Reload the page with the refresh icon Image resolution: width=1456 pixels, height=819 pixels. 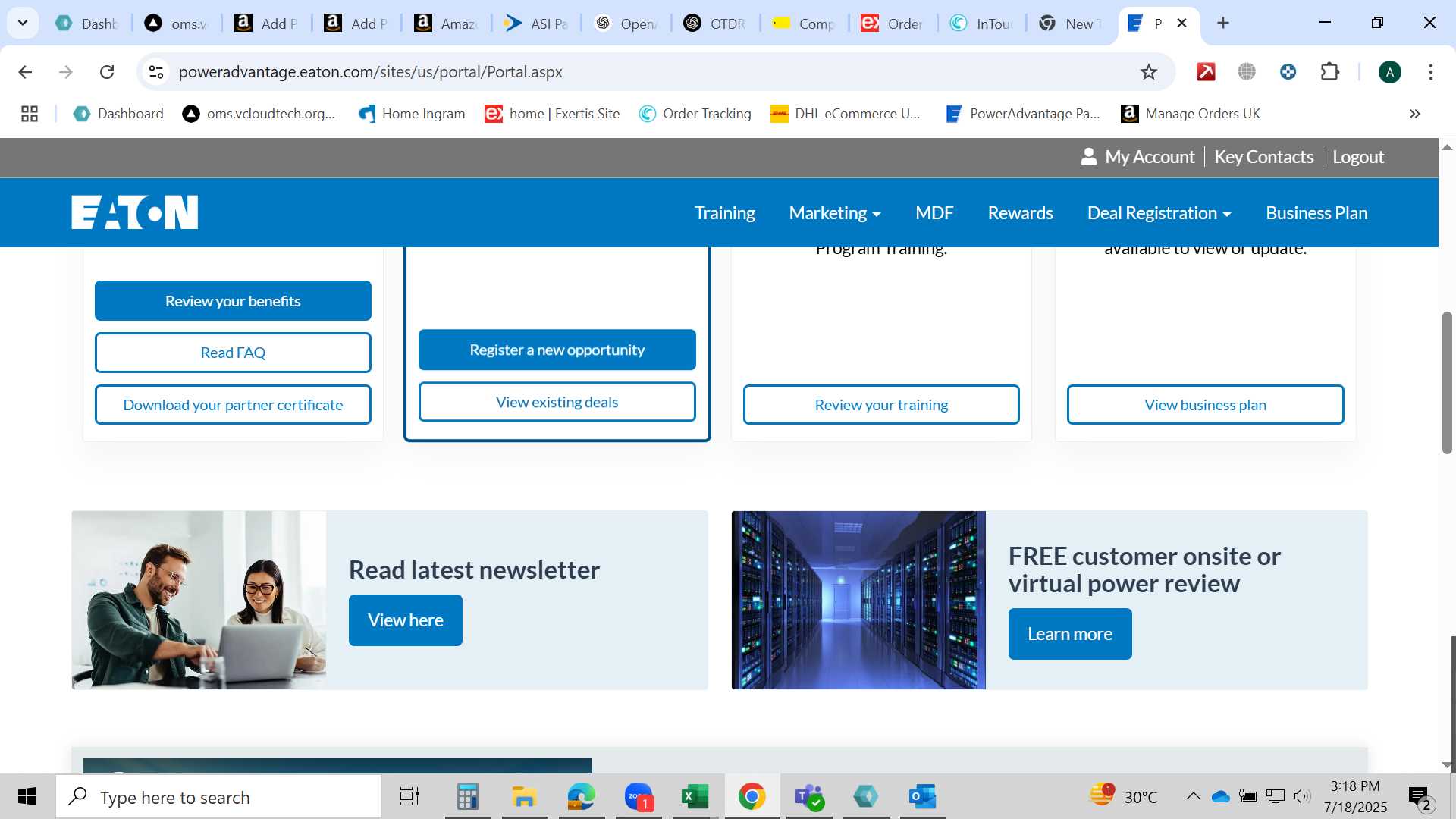click(107, 72)
